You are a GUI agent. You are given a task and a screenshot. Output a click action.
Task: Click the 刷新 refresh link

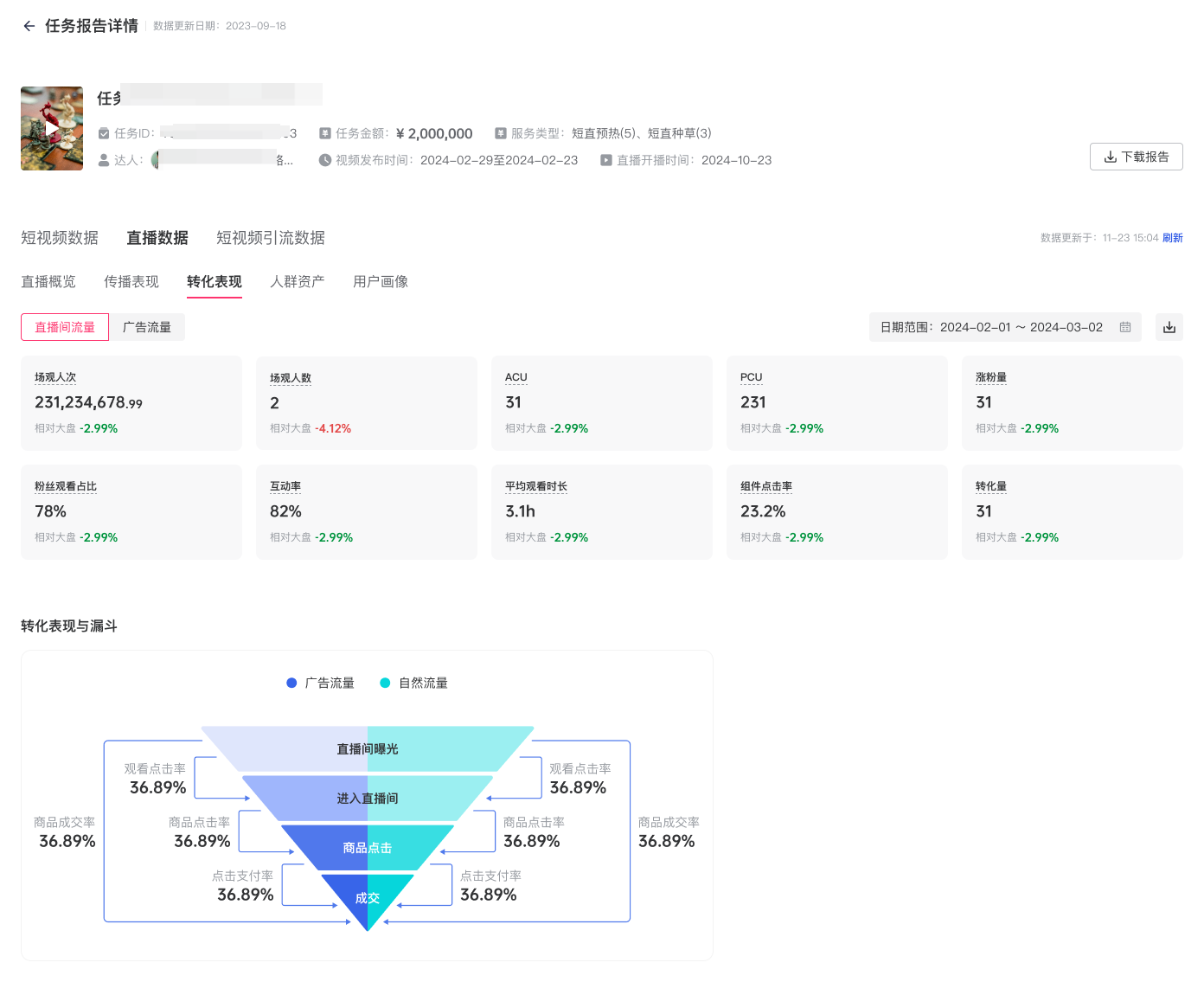click(x=1173, y=238)
